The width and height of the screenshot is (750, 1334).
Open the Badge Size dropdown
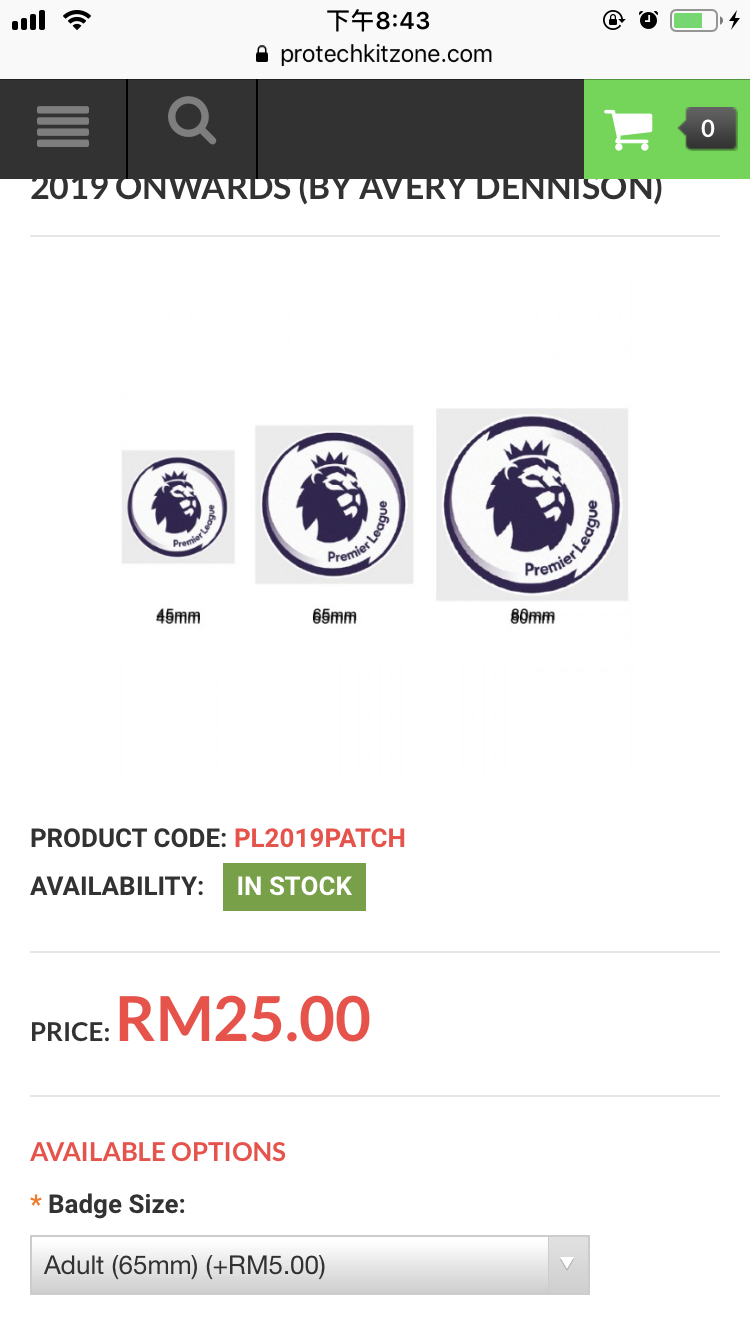(x=310, y=1265)
